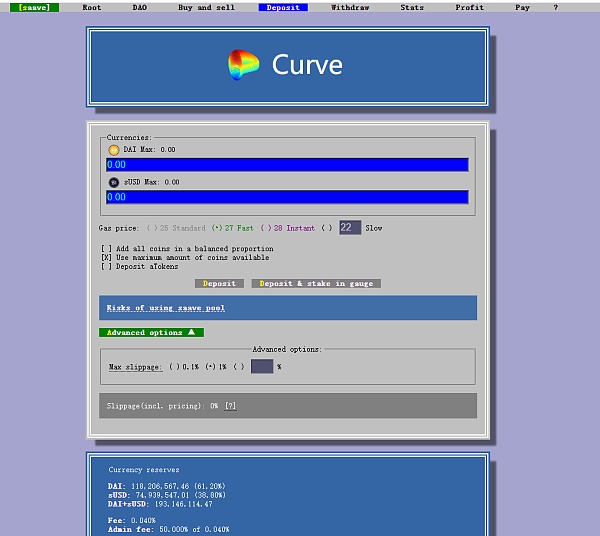Open Risks of using saave pool link
This screenshot has height=536, width=600.
pyautogui.click(x=166, y=308)
